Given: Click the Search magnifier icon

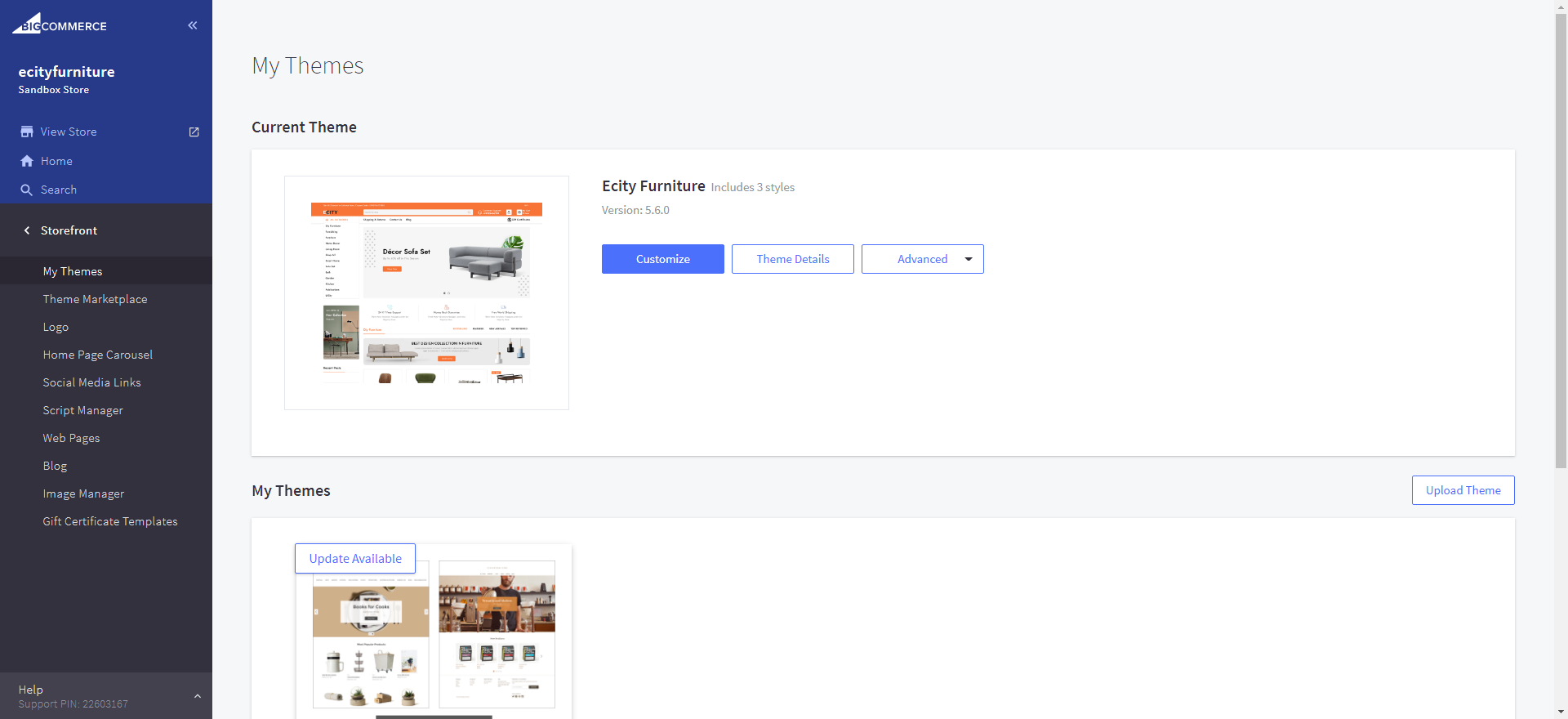Looking at the screenshot, I should pos(27,190).
